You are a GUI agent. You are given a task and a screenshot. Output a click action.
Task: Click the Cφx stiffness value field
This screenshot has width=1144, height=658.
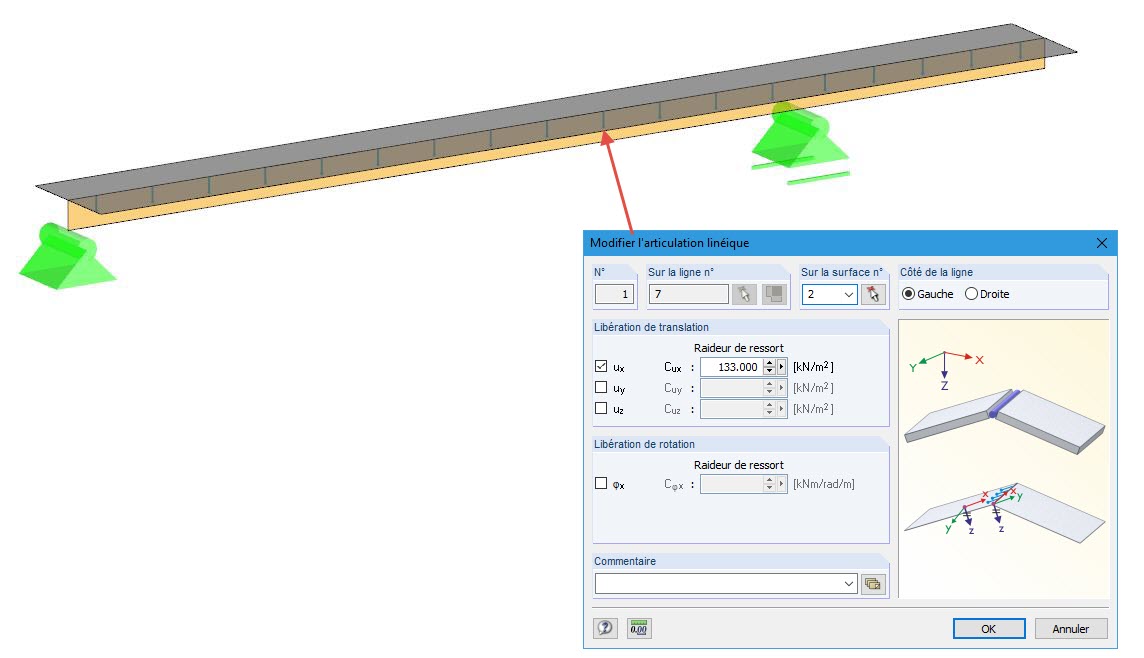coord(732,484)
